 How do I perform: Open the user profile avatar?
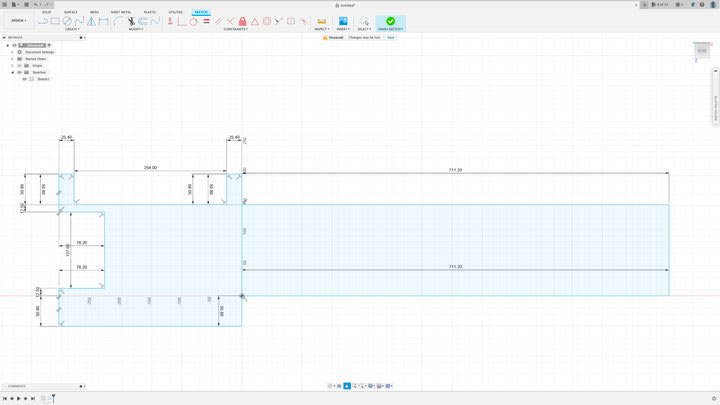(713, 5)
